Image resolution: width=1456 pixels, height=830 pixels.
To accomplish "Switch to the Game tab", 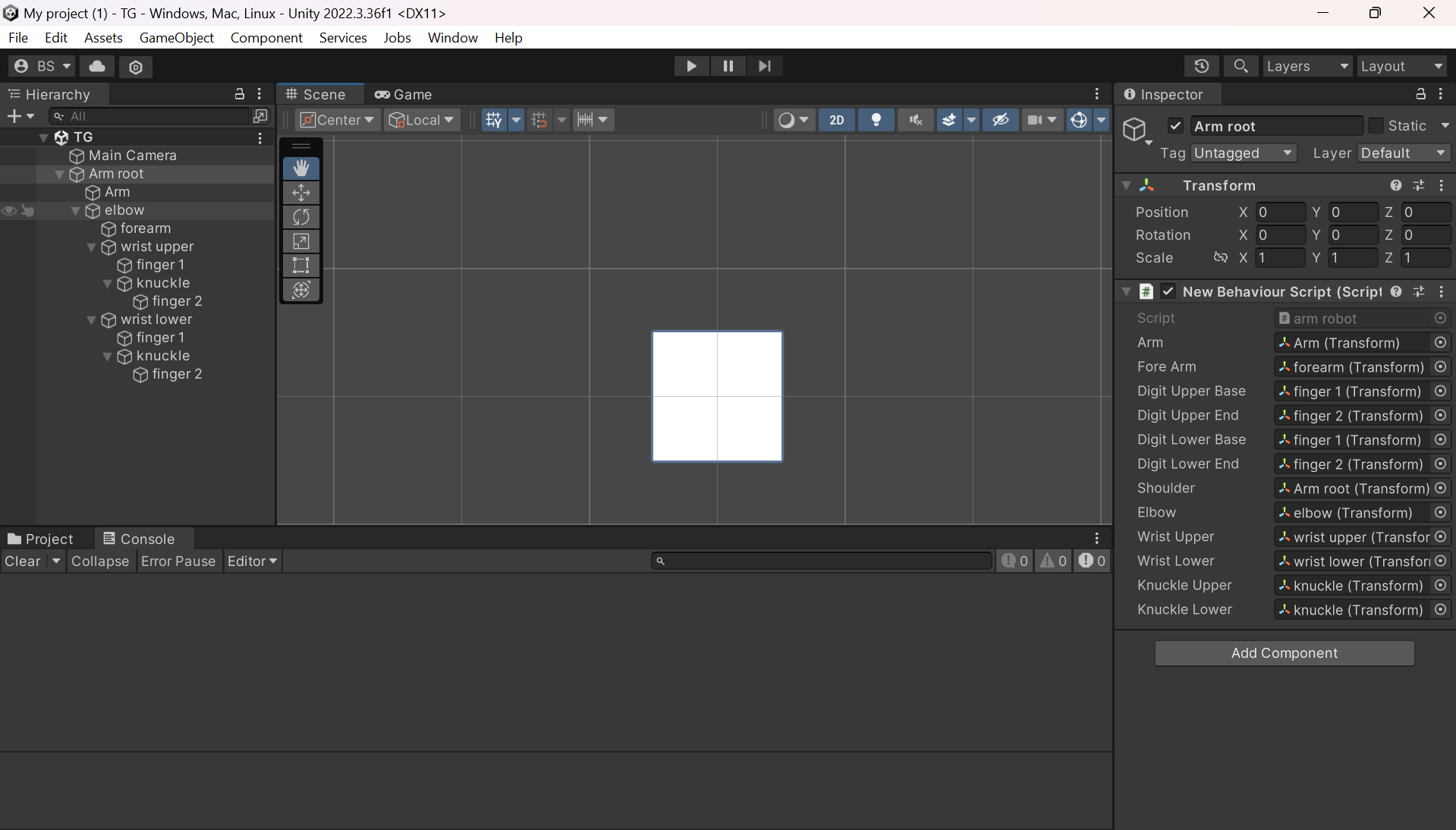I will pos(404,94).
